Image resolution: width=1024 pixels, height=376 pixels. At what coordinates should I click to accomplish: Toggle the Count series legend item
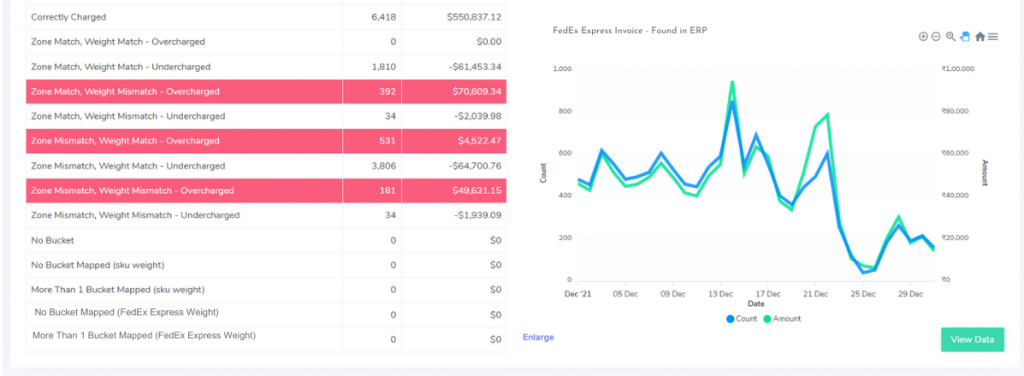(741, 319)
